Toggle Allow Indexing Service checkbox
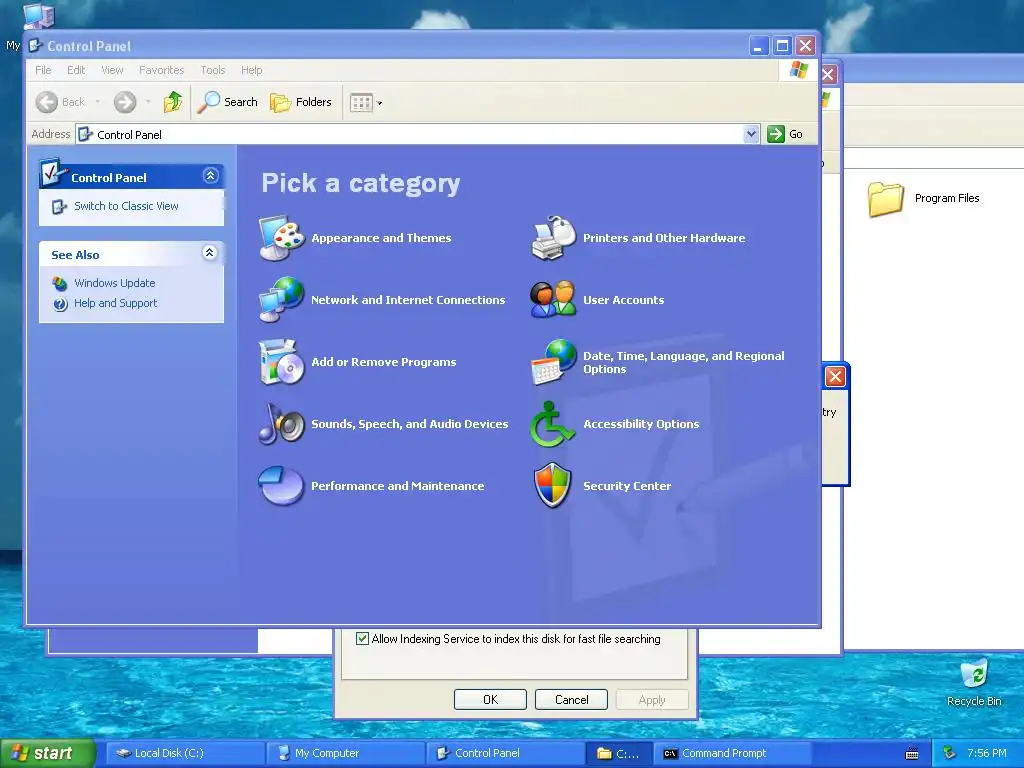This screenshot has height=768, width=1024. click(x=362, y=639)
